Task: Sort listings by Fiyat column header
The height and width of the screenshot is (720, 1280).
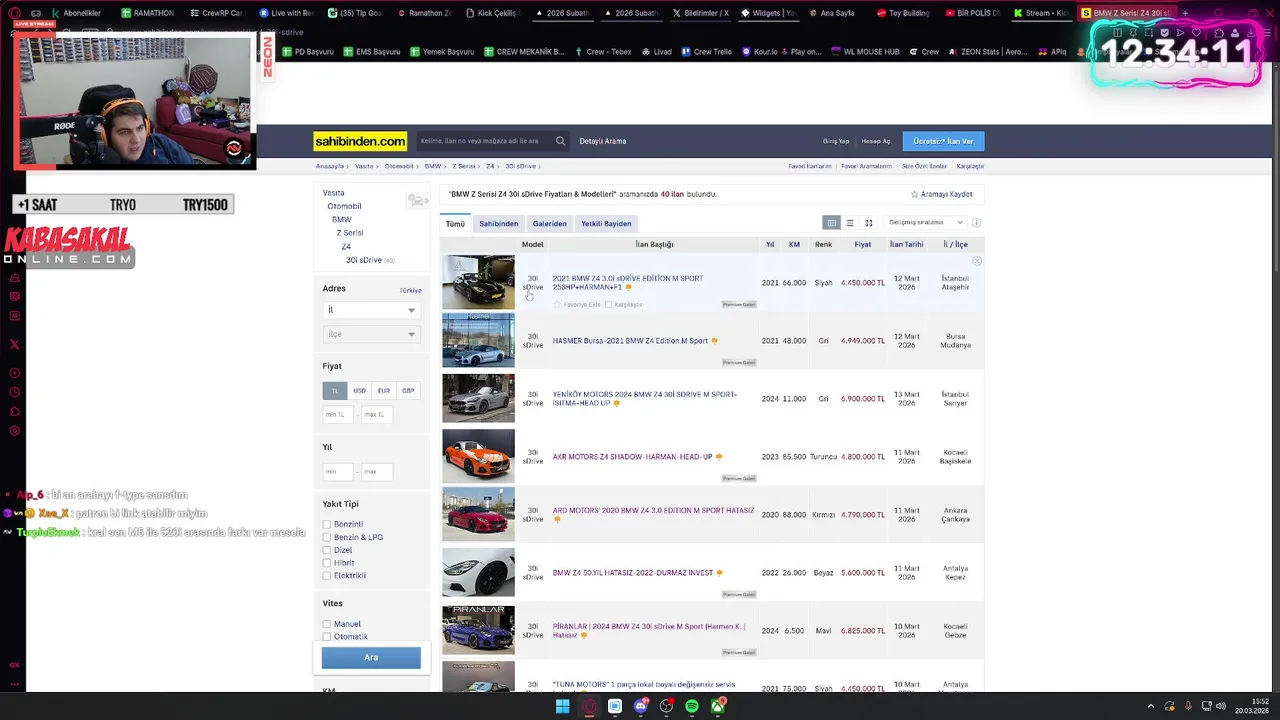Action: click(x=863, y=245)
